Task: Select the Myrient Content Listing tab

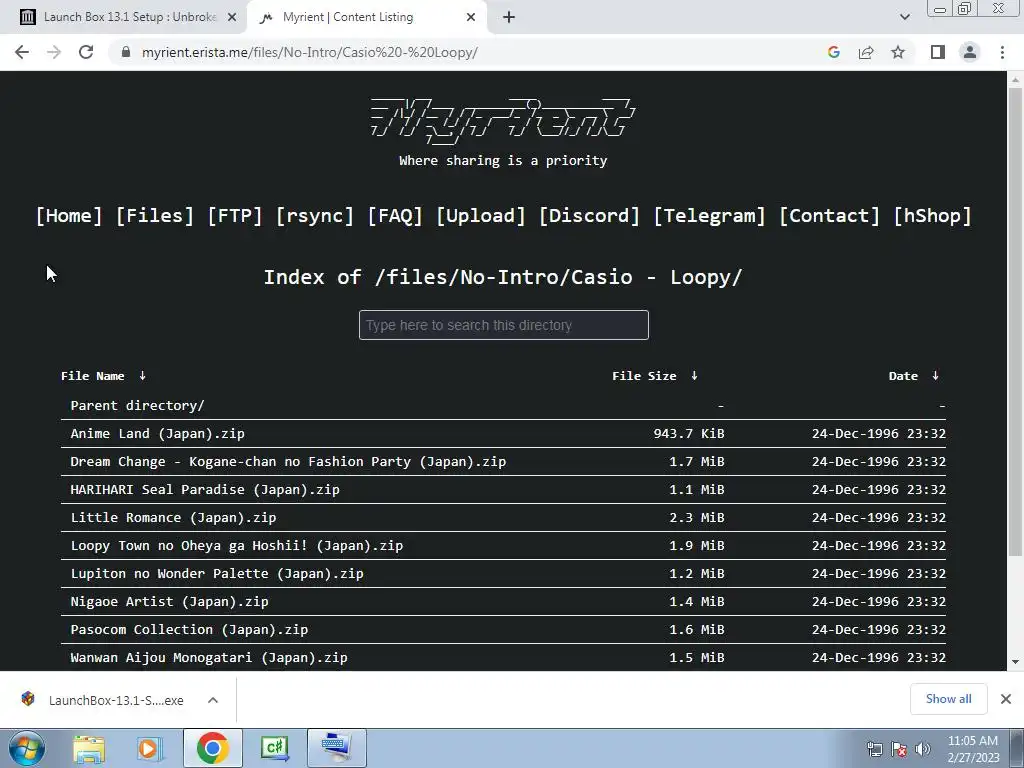Action: (x=367, y=17)
